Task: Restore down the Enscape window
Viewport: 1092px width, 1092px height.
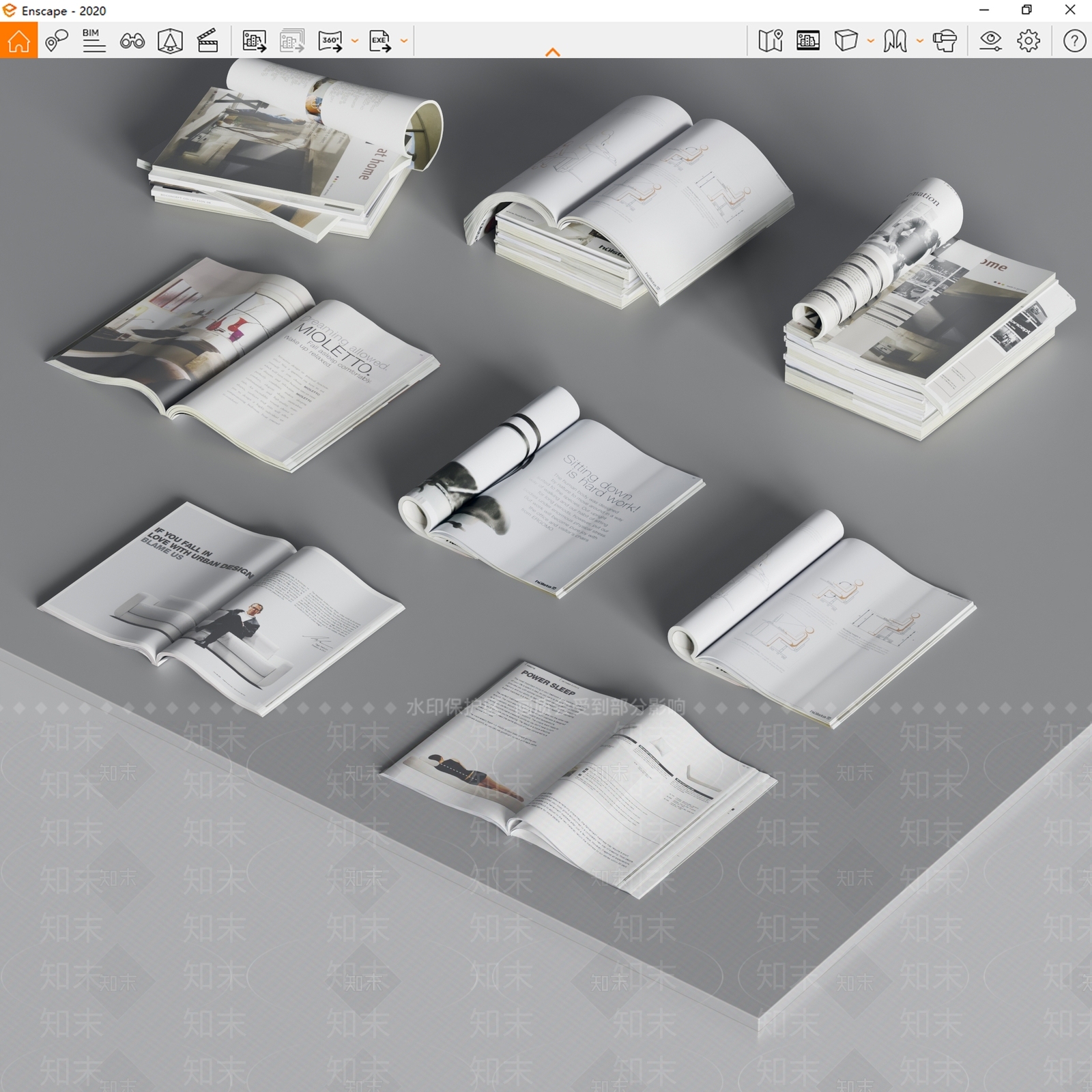Action: pyautogui.click(x=1026, y=10)
